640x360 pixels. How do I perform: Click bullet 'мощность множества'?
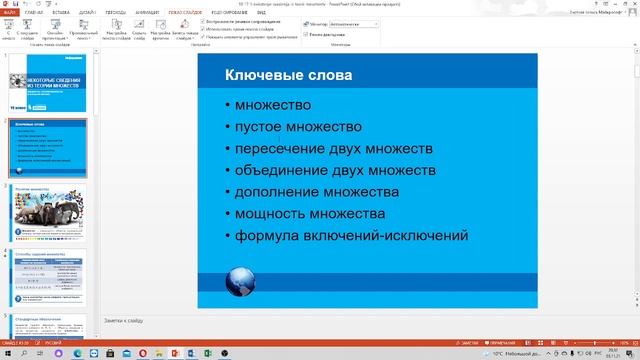pyautogui.click(x=310, y=213)
